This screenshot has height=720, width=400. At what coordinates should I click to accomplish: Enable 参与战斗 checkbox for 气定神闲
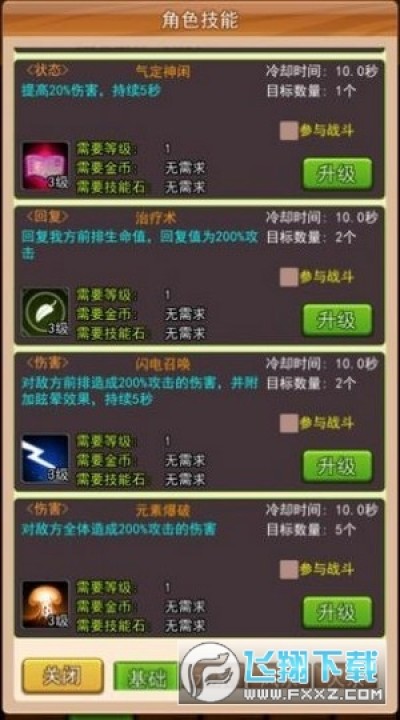[289, 131]
